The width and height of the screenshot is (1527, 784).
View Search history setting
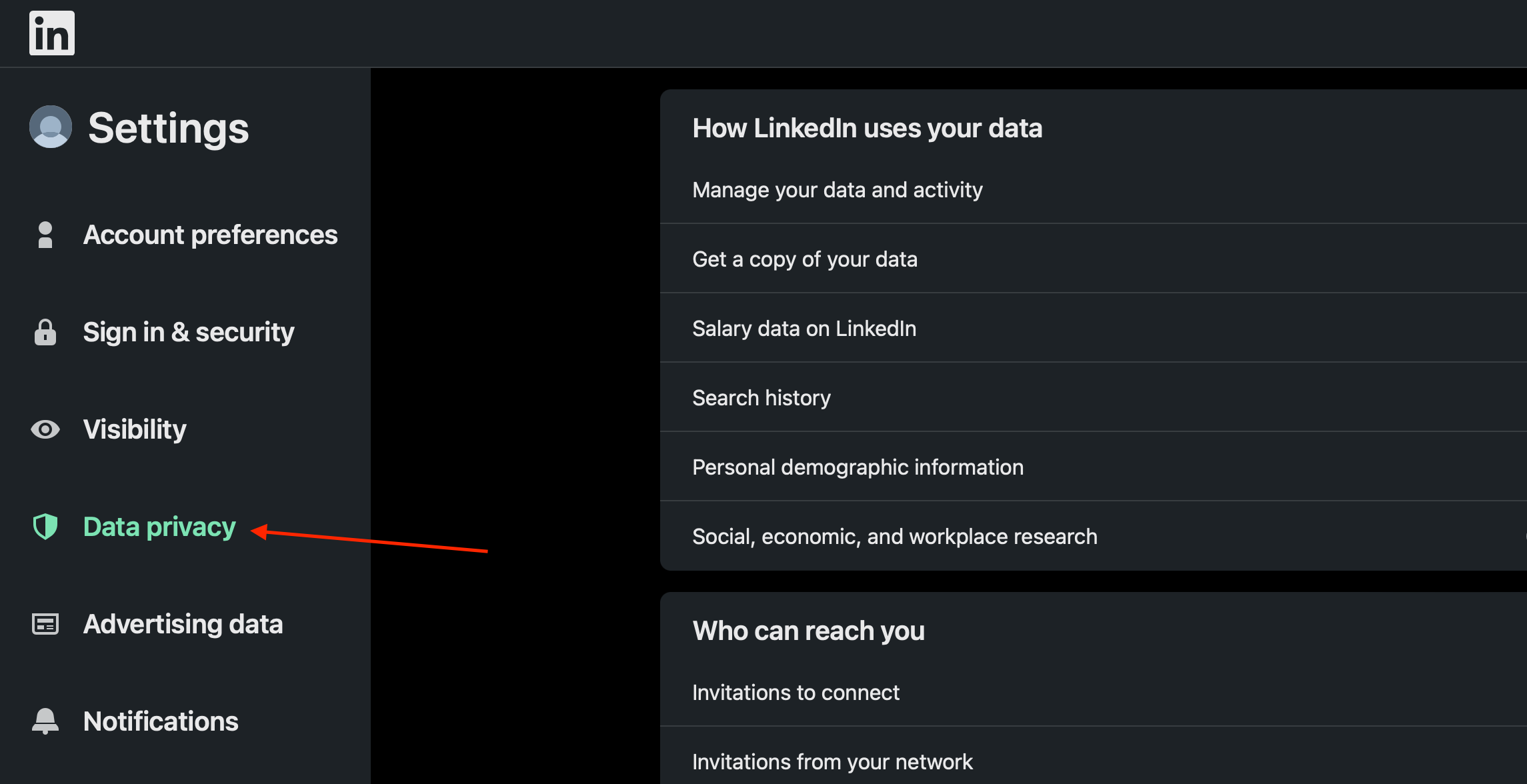(x=1094, y=397)
